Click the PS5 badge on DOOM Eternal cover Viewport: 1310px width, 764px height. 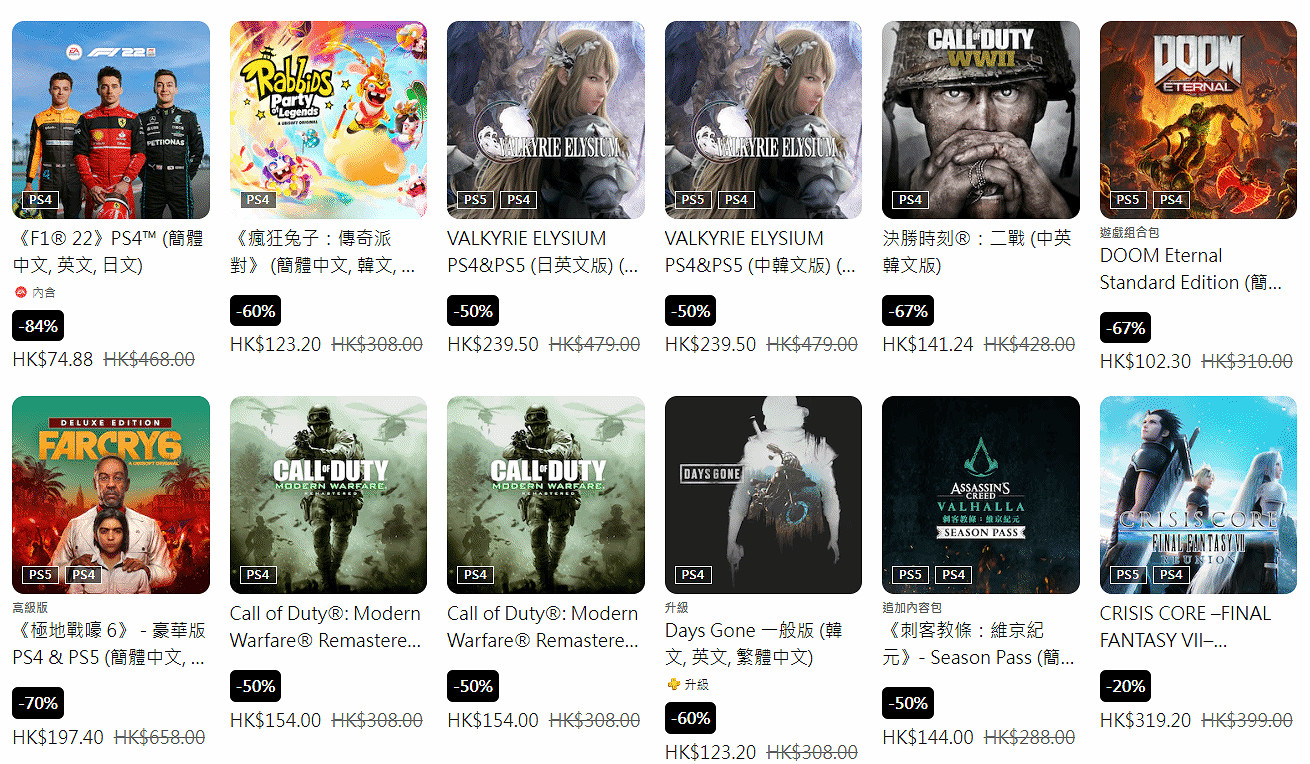pos(1127,199)
